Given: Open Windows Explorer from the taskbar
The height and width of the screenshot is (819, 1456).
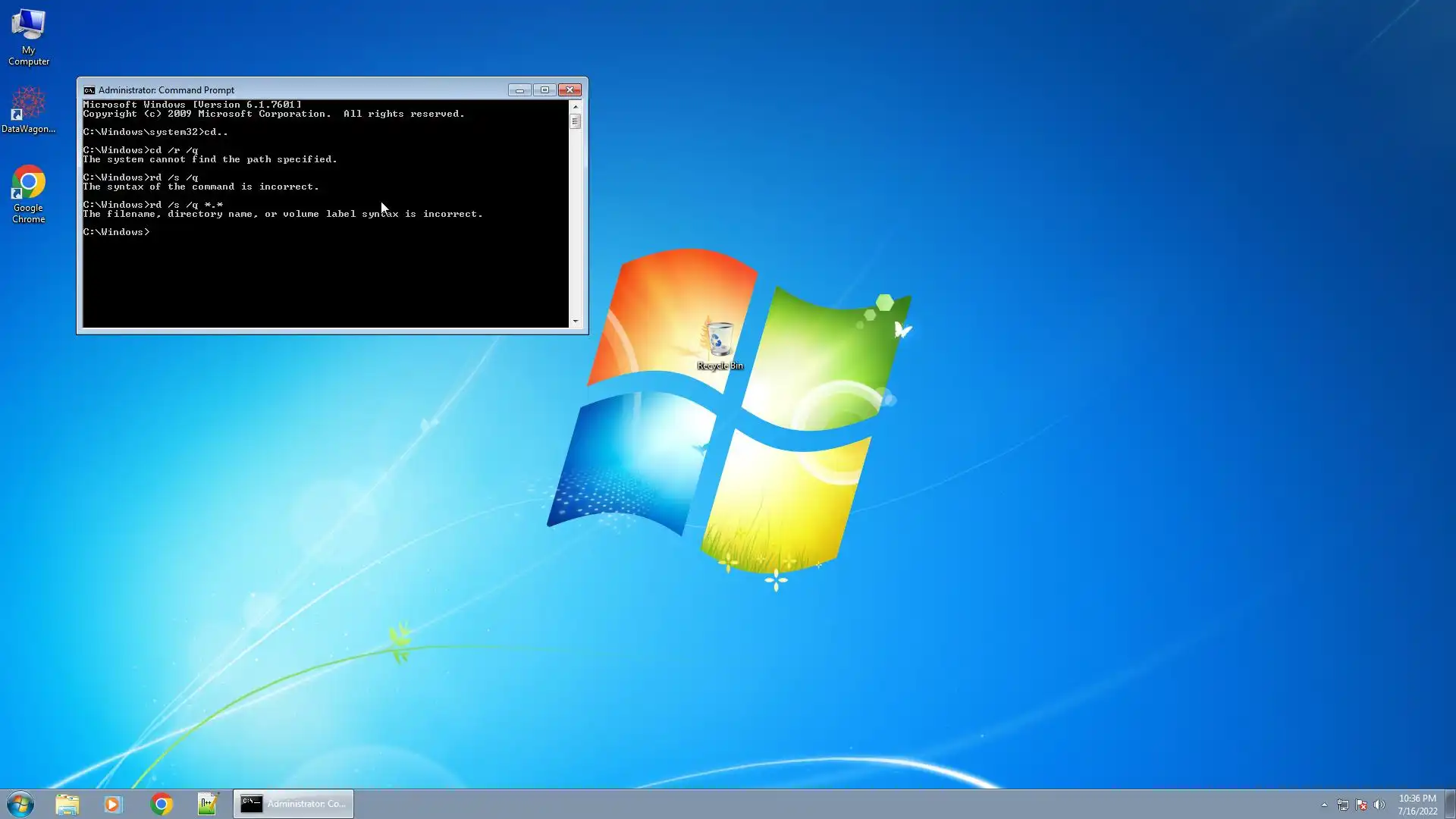Looking at the screenshot, I should click(67, 804).
